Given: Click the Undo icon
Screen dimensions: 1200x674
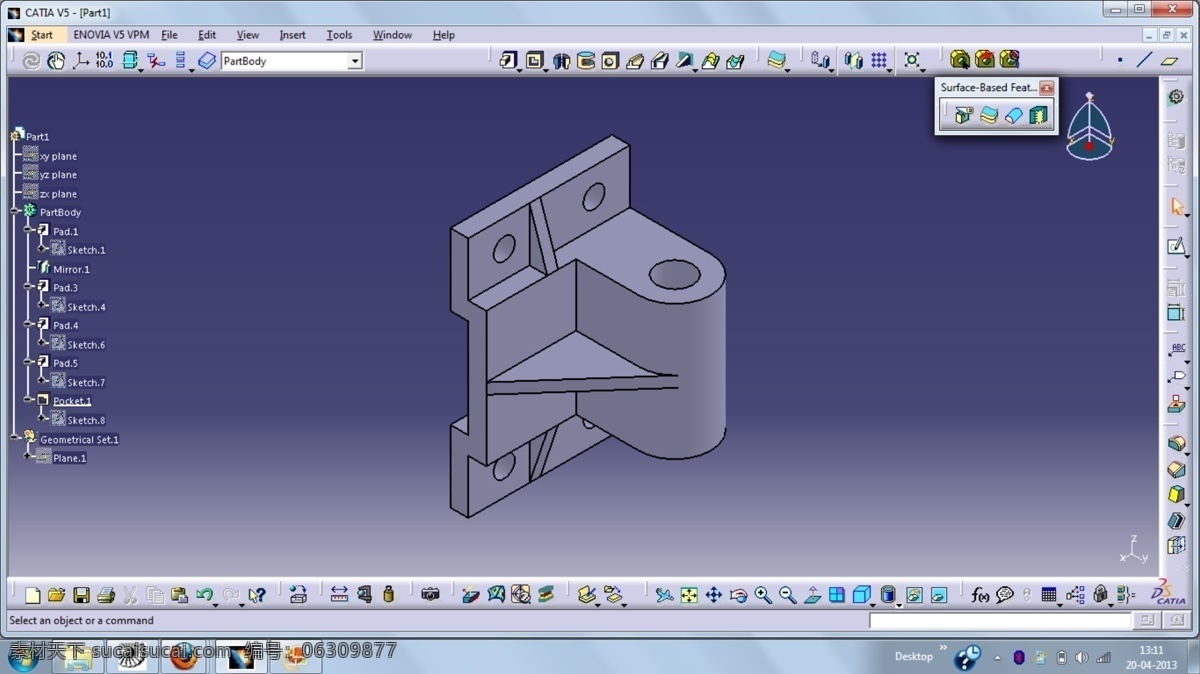Looking at the screenshot, I should [x=205, y=595].
